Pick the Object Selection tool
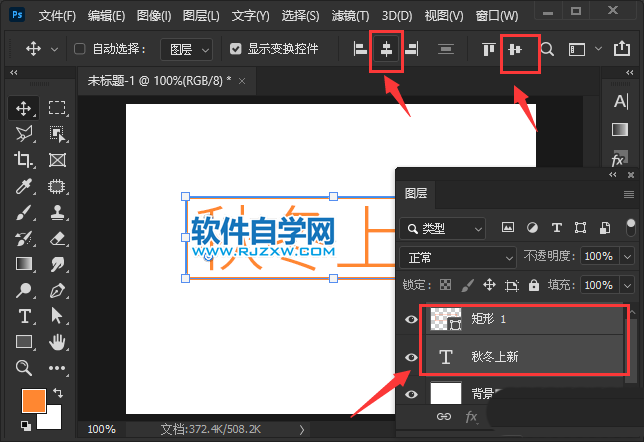Screen dimensions: 644x442 57,134
